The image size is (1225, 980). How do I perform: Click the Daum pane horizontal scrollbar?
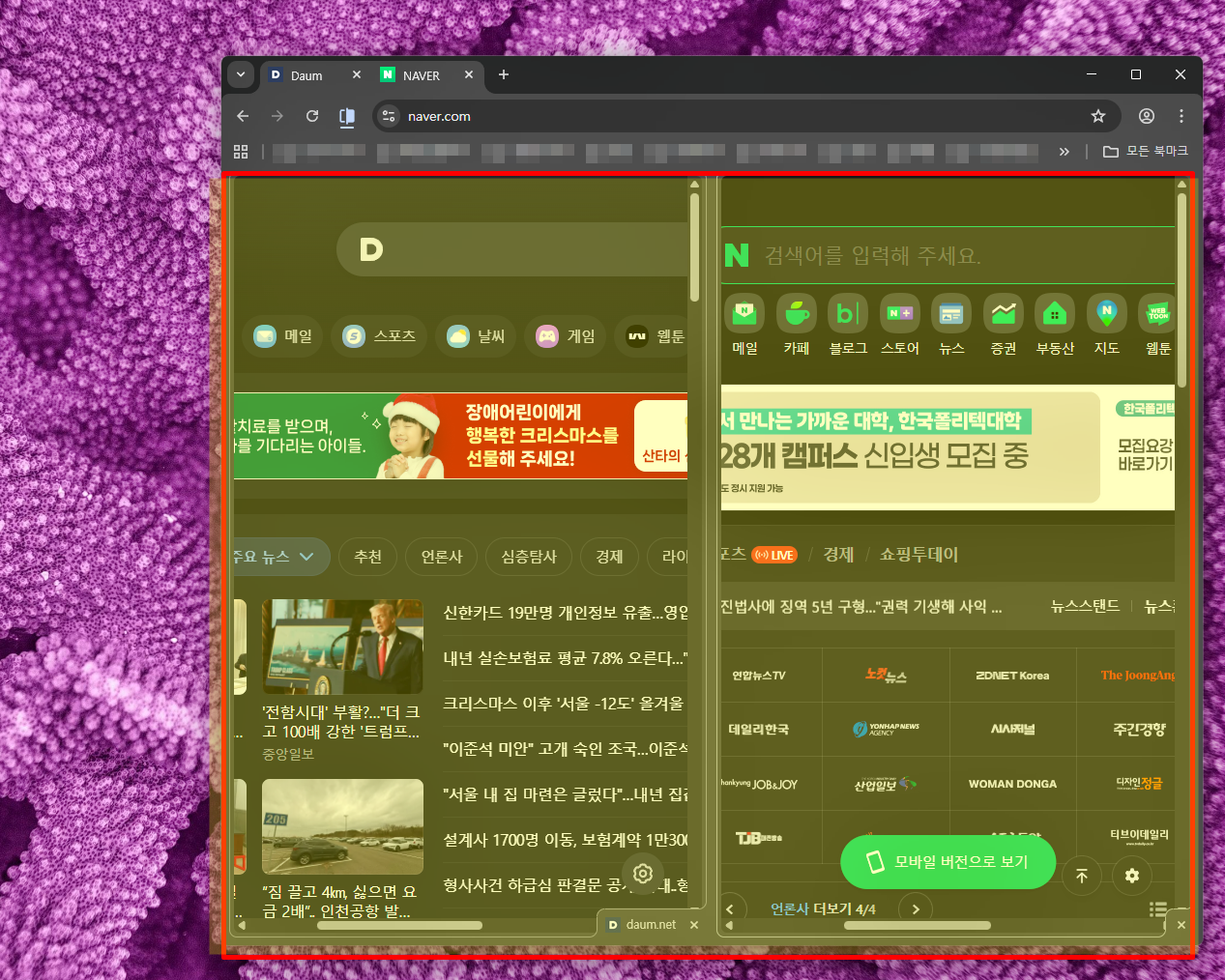399,925
